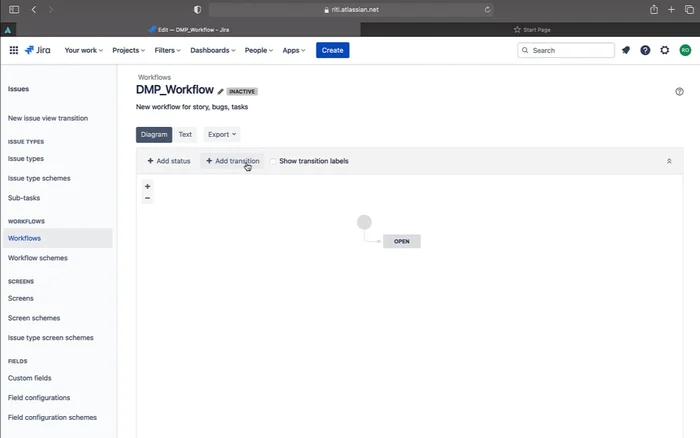The image size is (700, 438).
Task: Collapse the diagram toolbar with double chevron
Action: coord(669,161)
